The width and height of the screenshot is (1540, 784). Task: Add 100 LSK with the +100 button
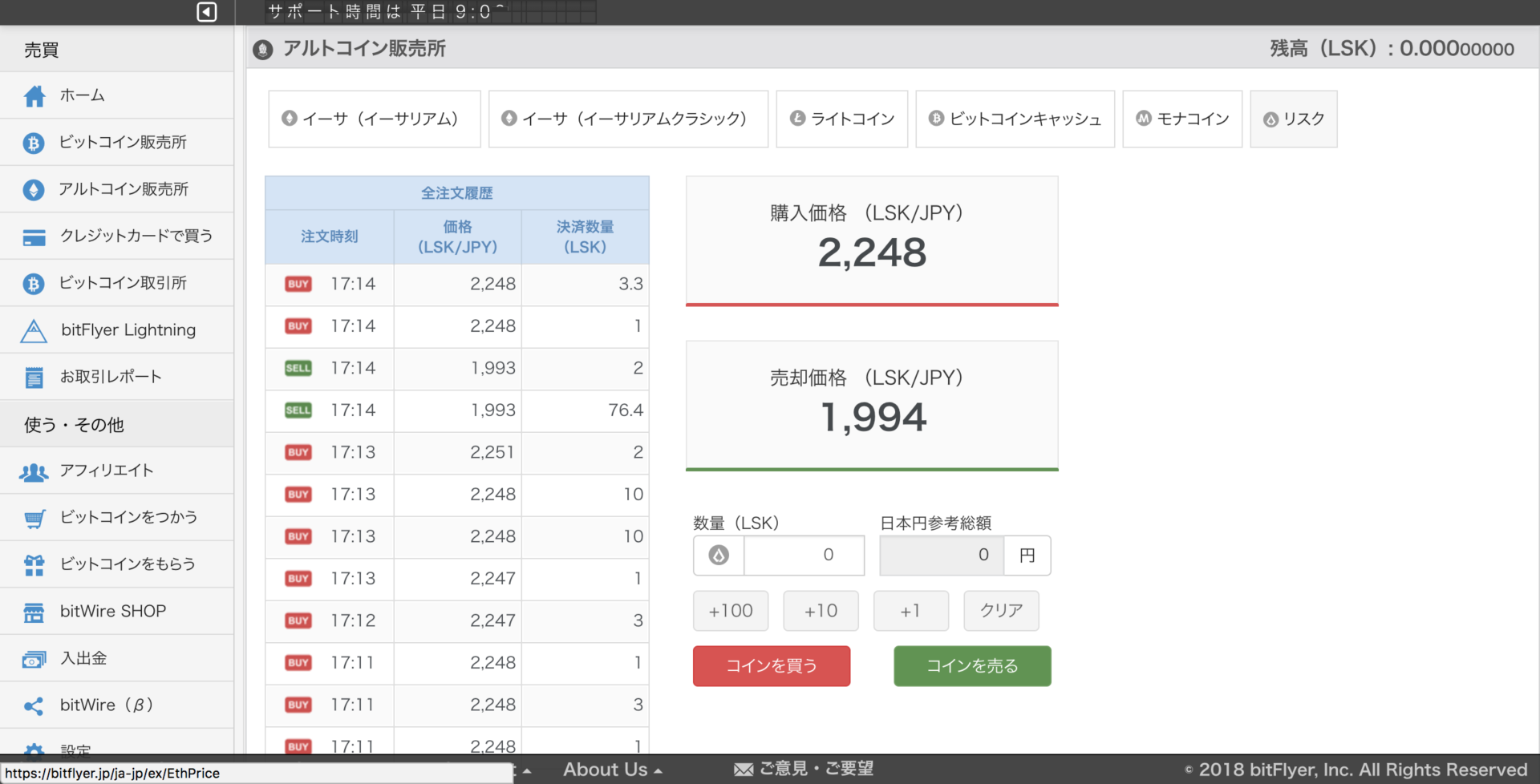[731, 611]
